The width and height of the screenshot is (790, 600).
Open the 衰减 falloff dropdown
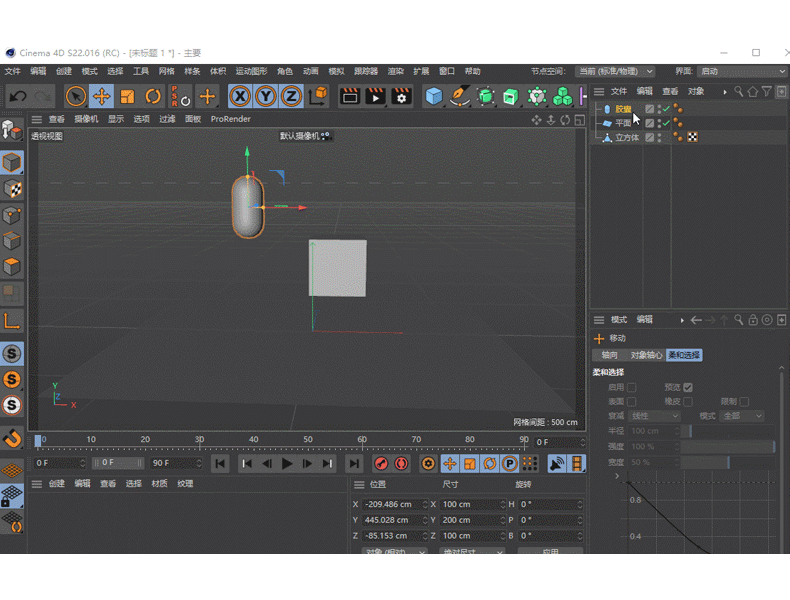click(x=654, y=416)
